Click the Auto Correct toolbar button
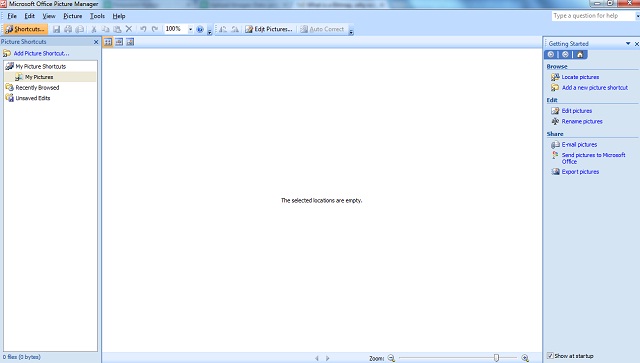 coord(322,29)
